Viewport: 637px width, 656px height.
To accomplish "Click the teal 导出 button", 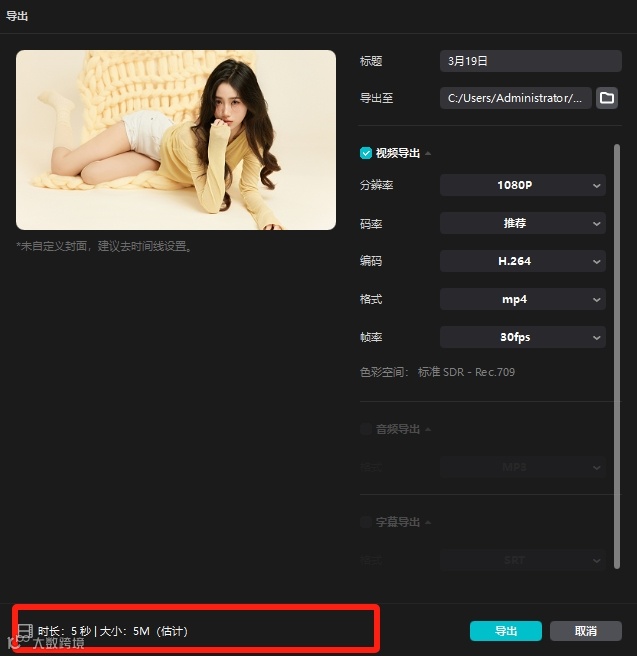I will coord(506,630).
